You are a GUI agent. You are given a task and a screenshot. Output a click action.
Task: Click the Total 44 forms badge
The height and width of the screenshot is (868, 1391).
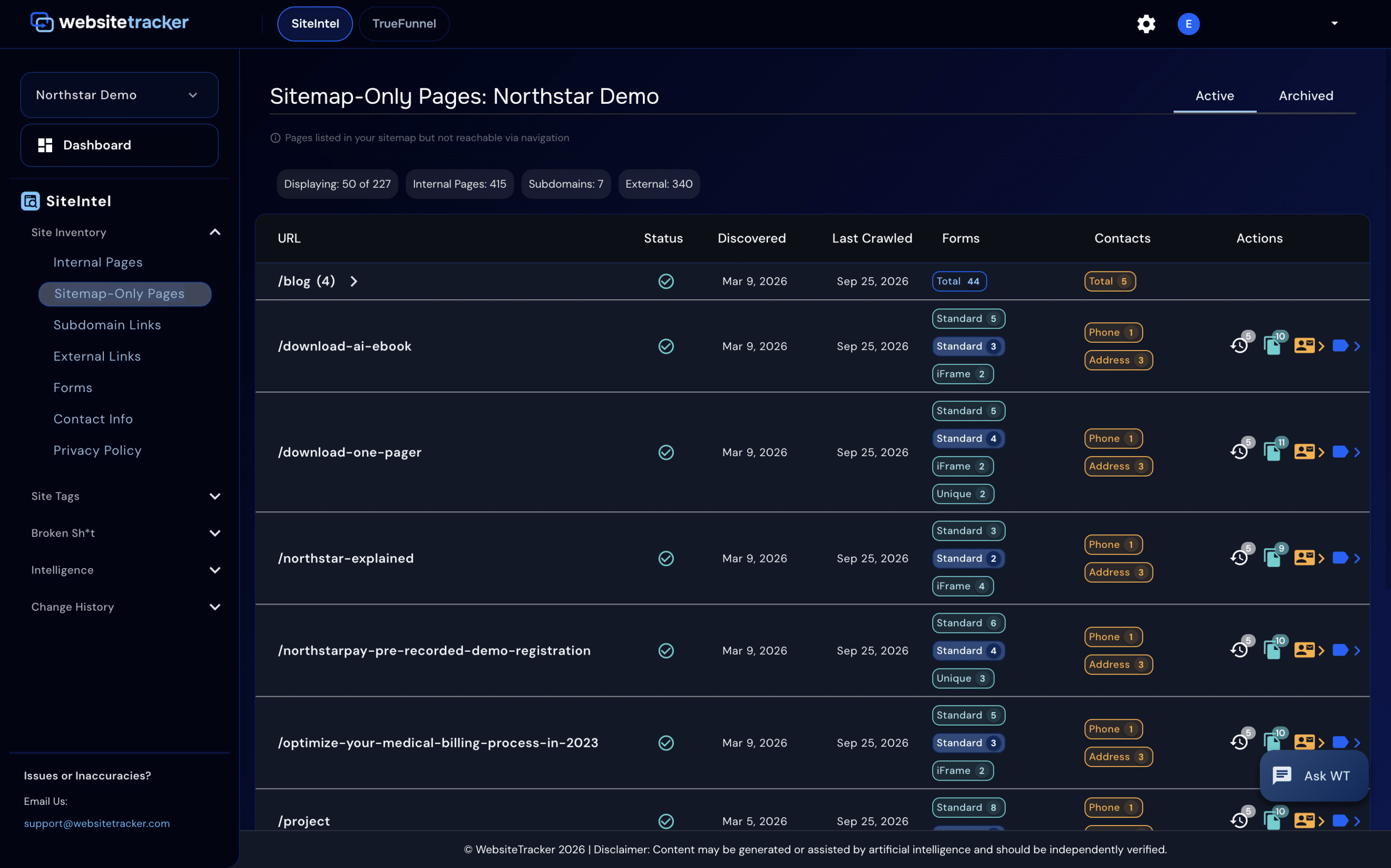pos(959,281)
